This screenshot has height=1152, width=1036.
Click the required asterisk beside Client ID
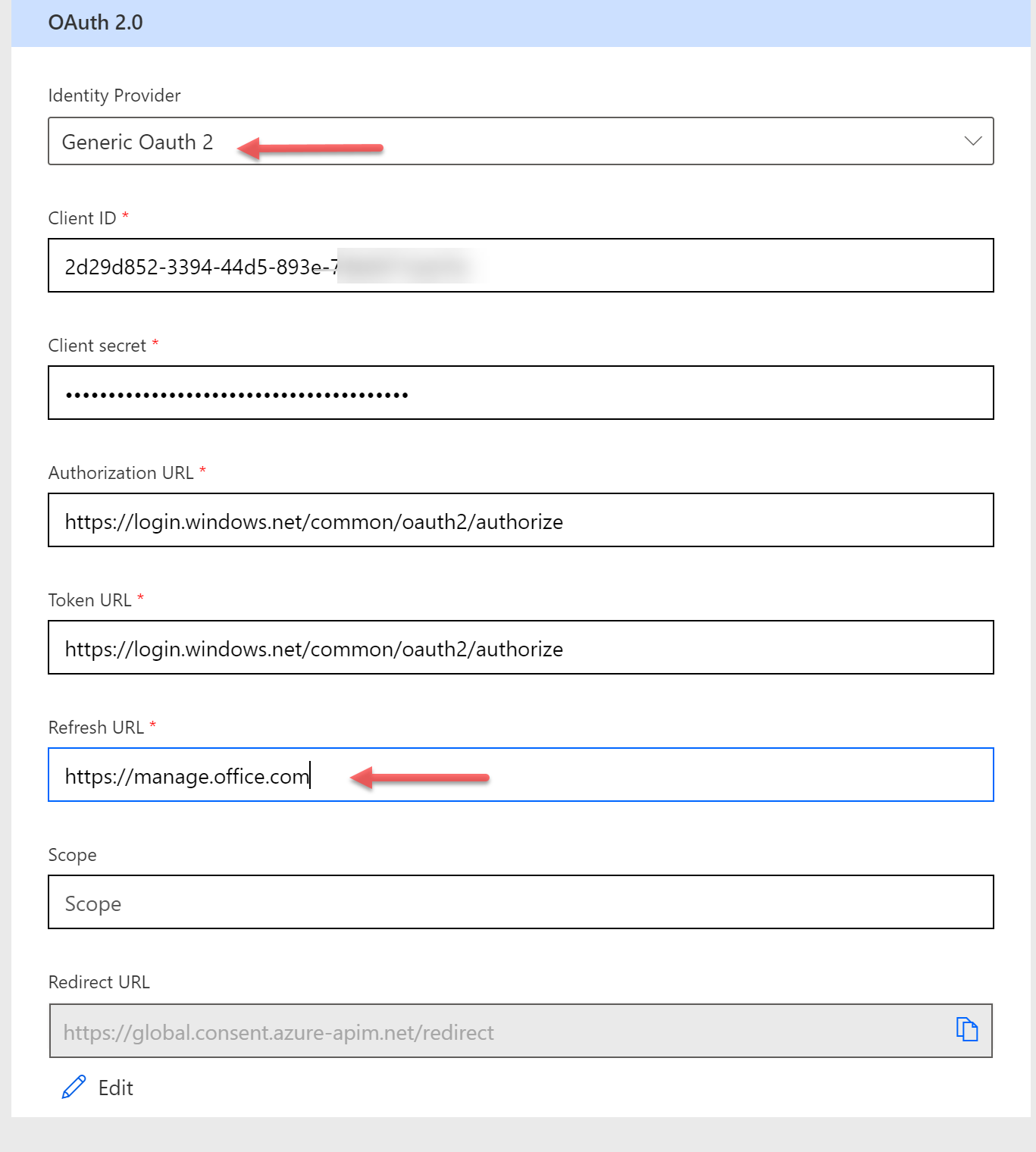(125, 216)
